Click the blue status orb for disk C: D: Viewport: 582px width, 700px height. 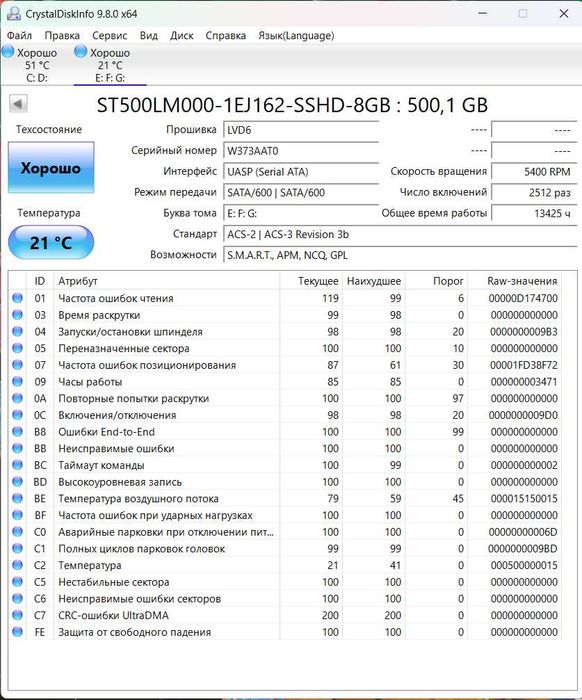pyautogui.click(x=8, y=52)
